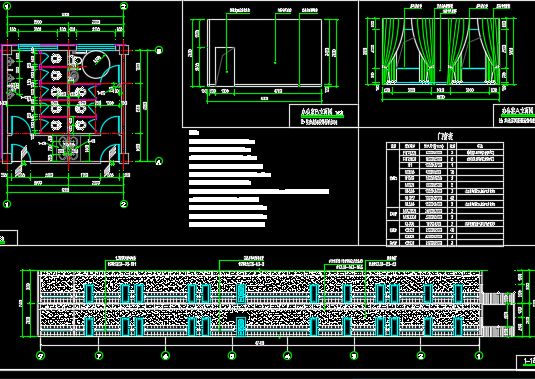
Task: Pick axis bubble A beside the restroom plan
Action: coord(159,161)
